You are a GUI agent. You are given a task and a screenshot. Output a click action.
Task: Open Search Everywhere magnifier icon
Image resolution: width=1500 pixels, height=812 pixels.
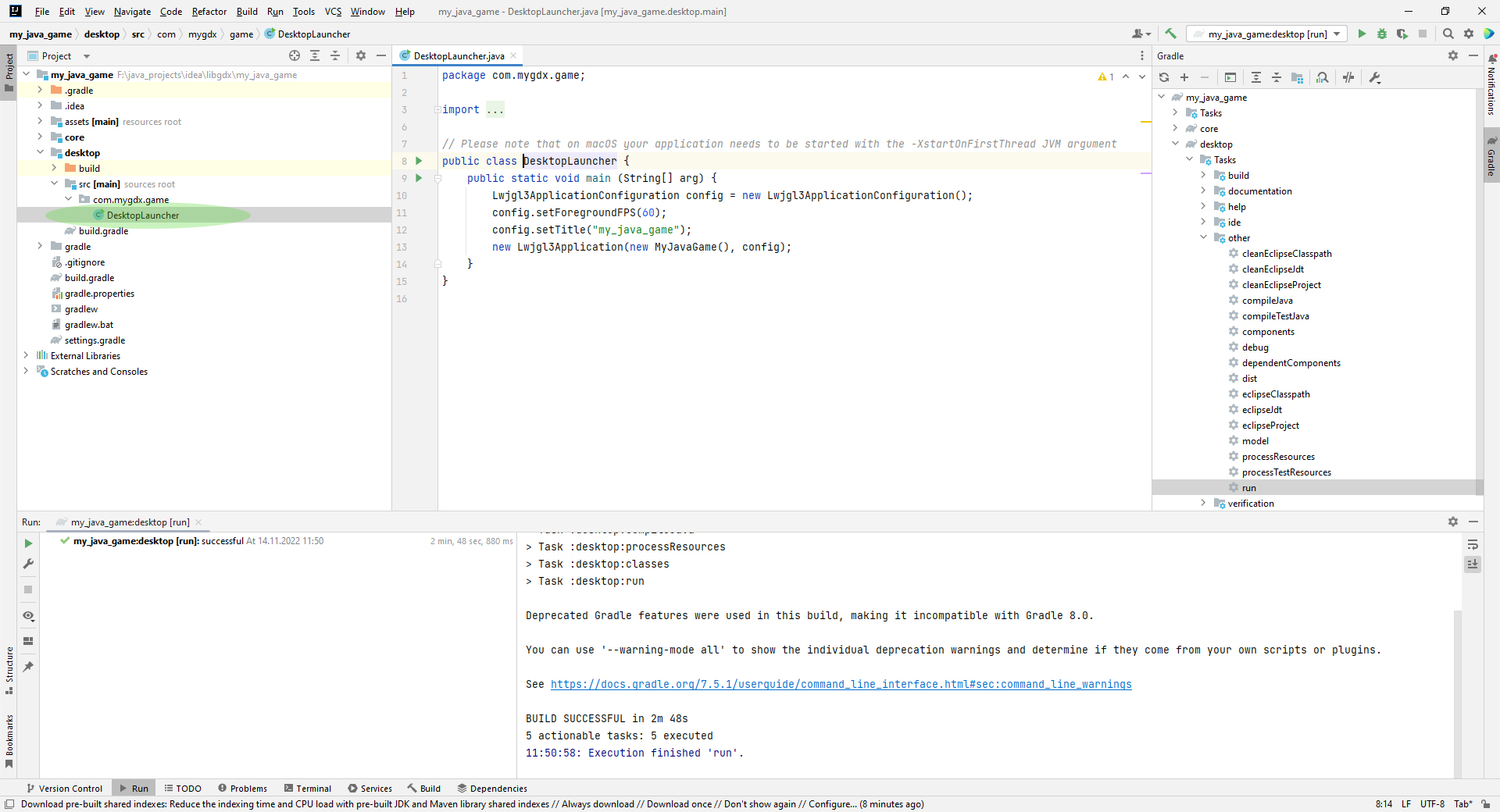(1448, 34)
